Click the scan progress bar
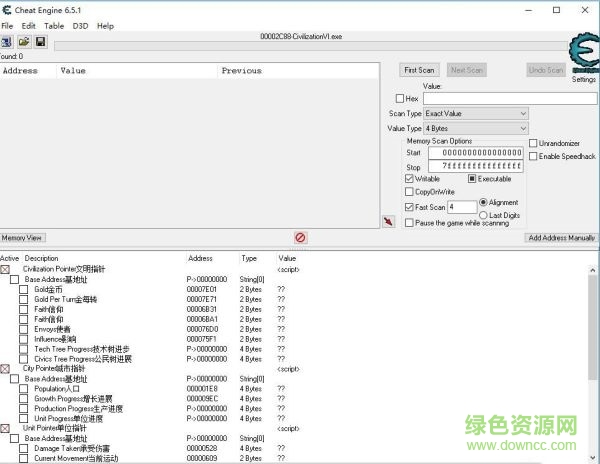This screenshot has width=600, height=464. coord(300,45)
